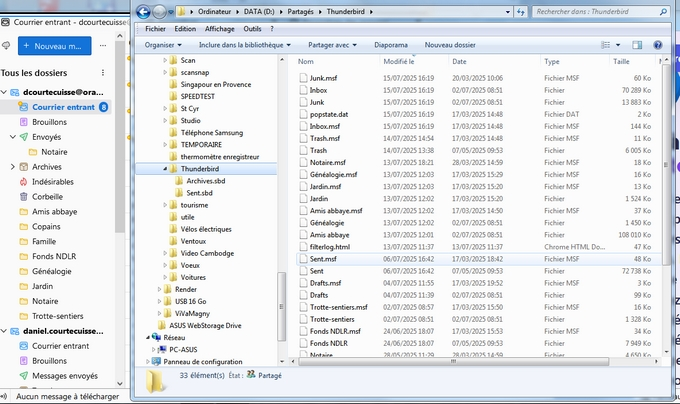Select the Sent.msf file row

pyautogui.click(x=479, y=259)
